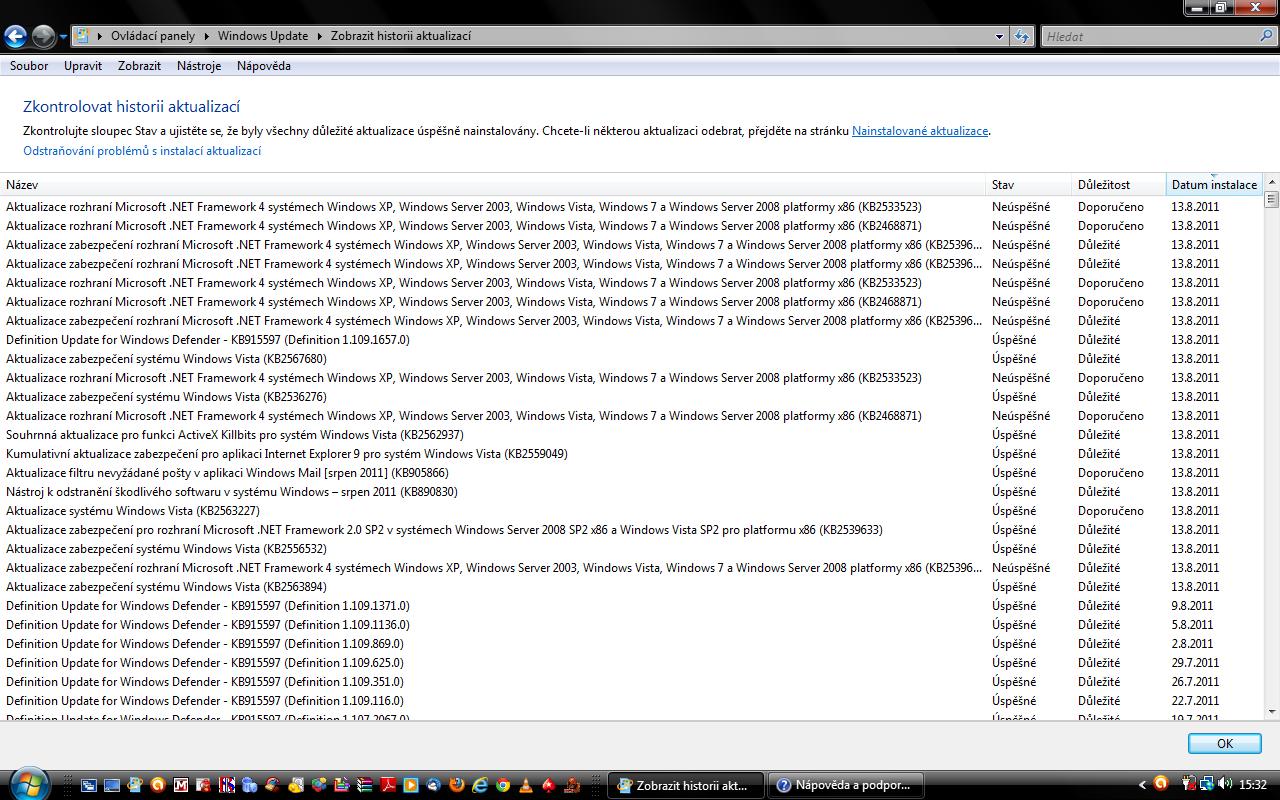Open VLC media player from quick launch
The height and width of the screenshot is (800, 1280).
click(x=526, y=786)
